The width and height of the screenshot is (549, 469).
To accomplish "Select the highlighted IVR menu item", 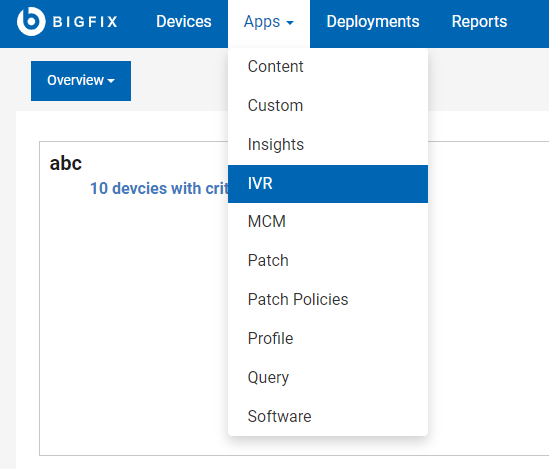I will click(328, 184).
